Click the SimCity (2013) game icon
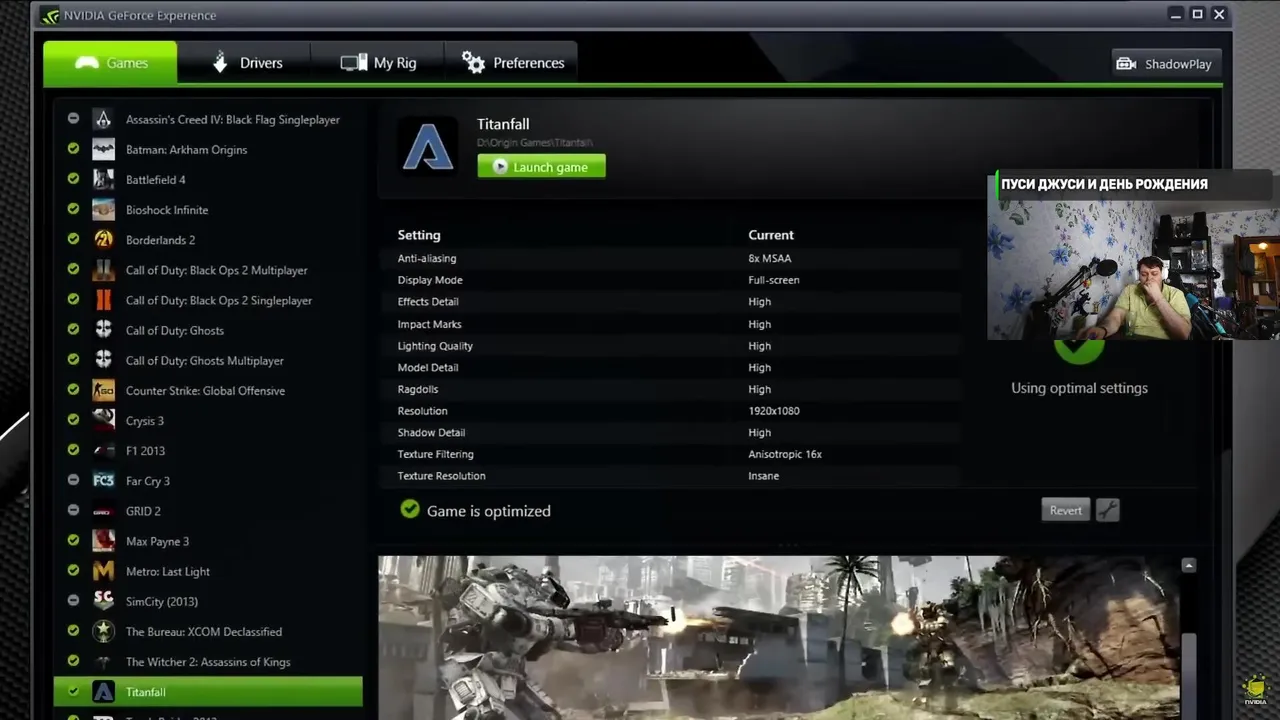1280x720 pixels. point(103,601)
